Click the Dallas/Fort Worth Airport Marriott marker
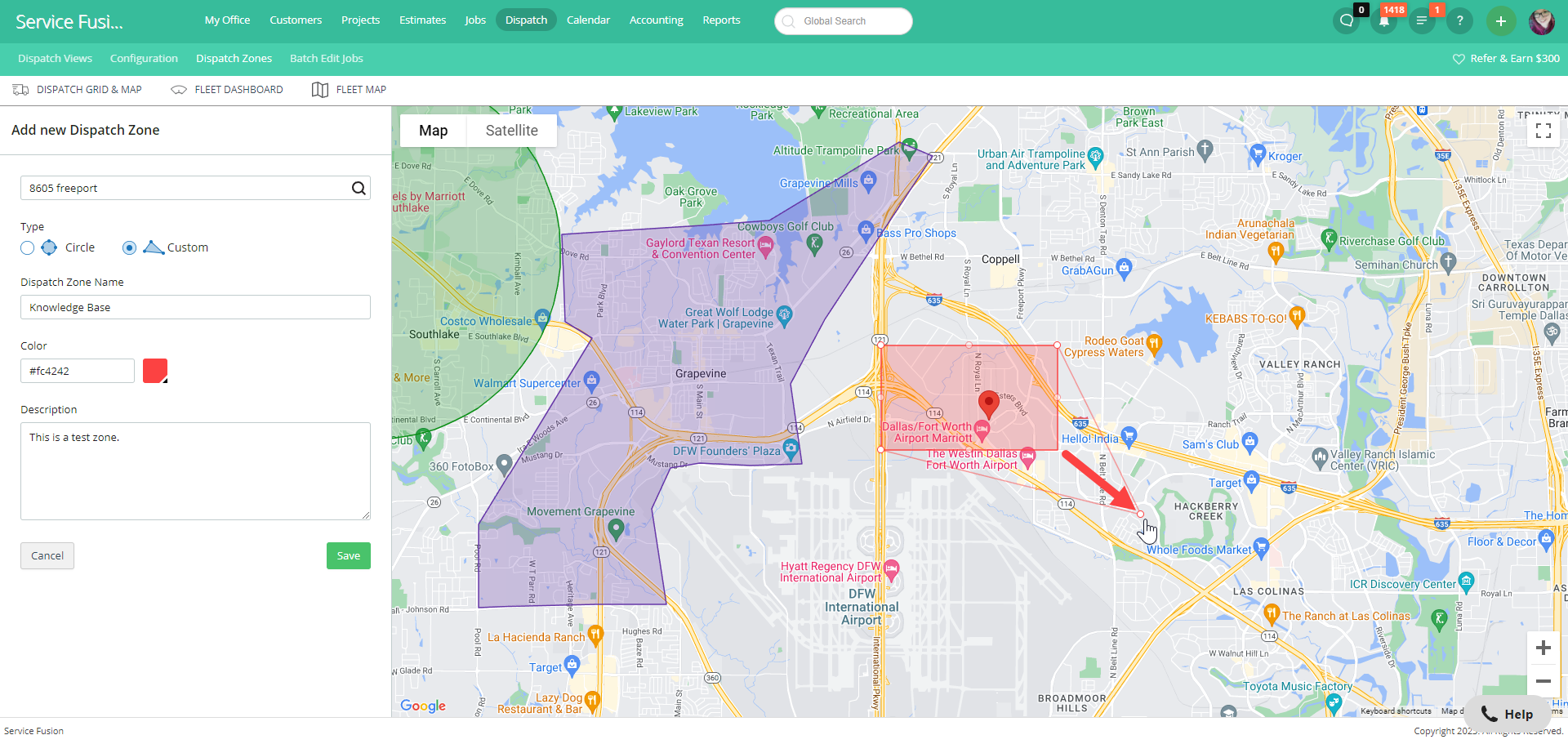Image resolution: width=1568 pixels, height=744 pixels. pos(982,430)
